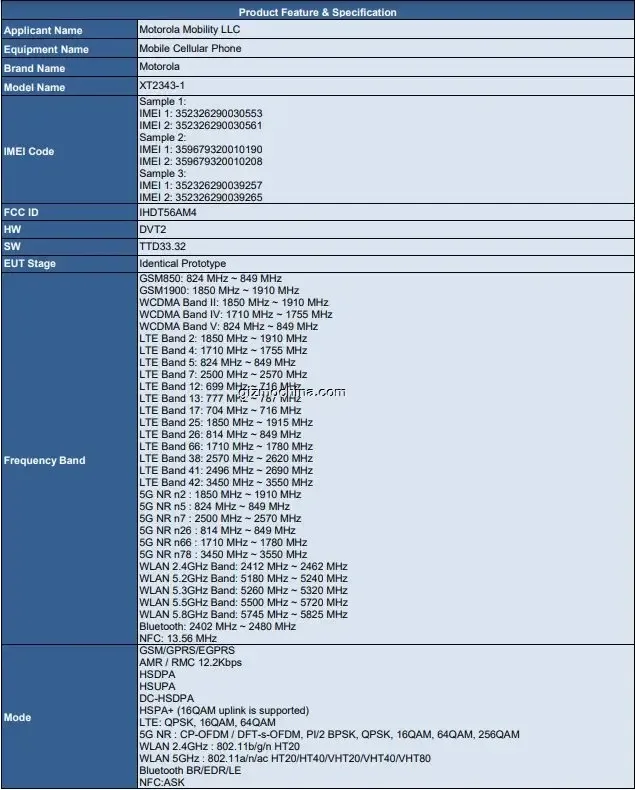Select the Sample 2 IMEI 1 number
This screenshot has height=790, width=635.
pyautogui.click(x=200, y=149)
